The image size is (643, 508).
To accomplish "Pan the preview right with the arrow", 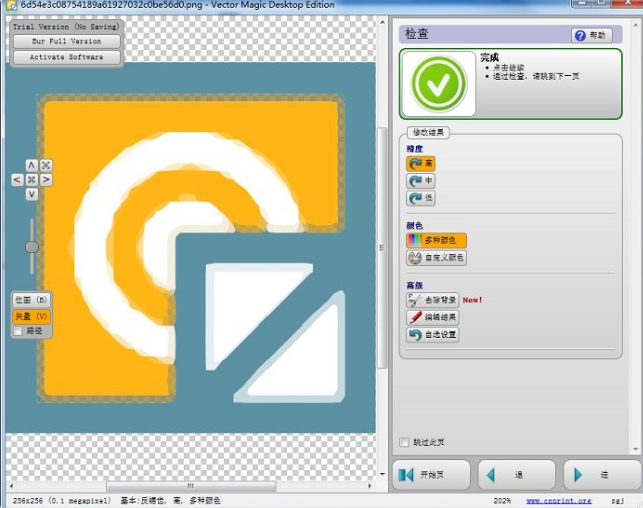I will pyautogui.click(x=46, y=180).
